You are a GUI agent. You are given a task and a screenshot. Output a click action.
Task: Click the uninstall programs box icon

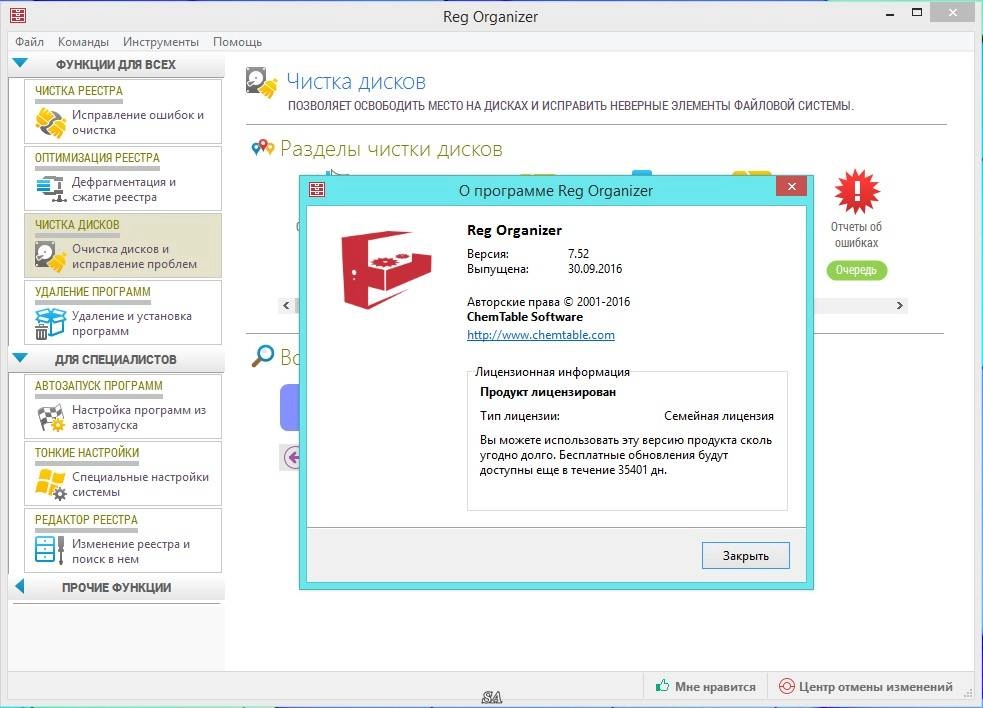[x=50, y=323]
